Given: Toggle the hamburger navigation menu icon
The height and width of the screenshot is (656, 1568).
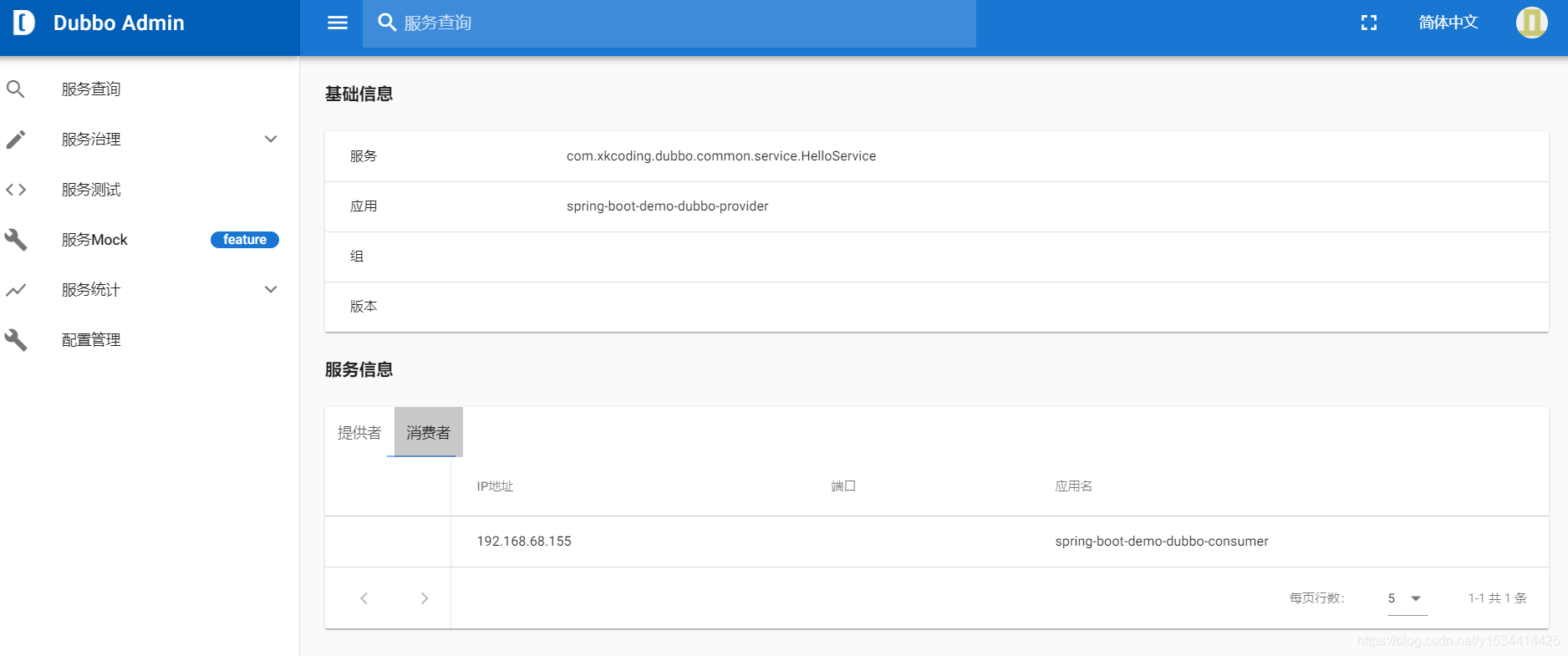Looking at the screenshot, I should [x=338, y=23].
